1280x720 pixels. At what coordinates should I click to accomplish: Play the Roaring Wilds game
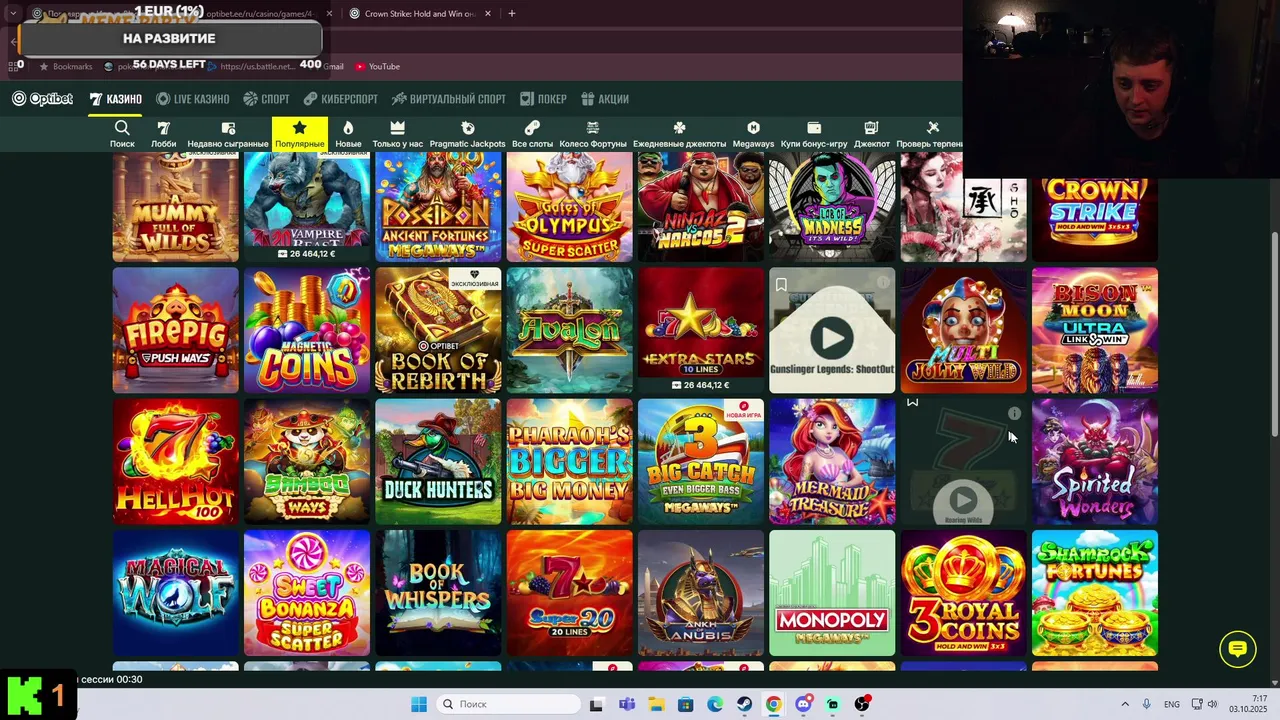point(963,499)
